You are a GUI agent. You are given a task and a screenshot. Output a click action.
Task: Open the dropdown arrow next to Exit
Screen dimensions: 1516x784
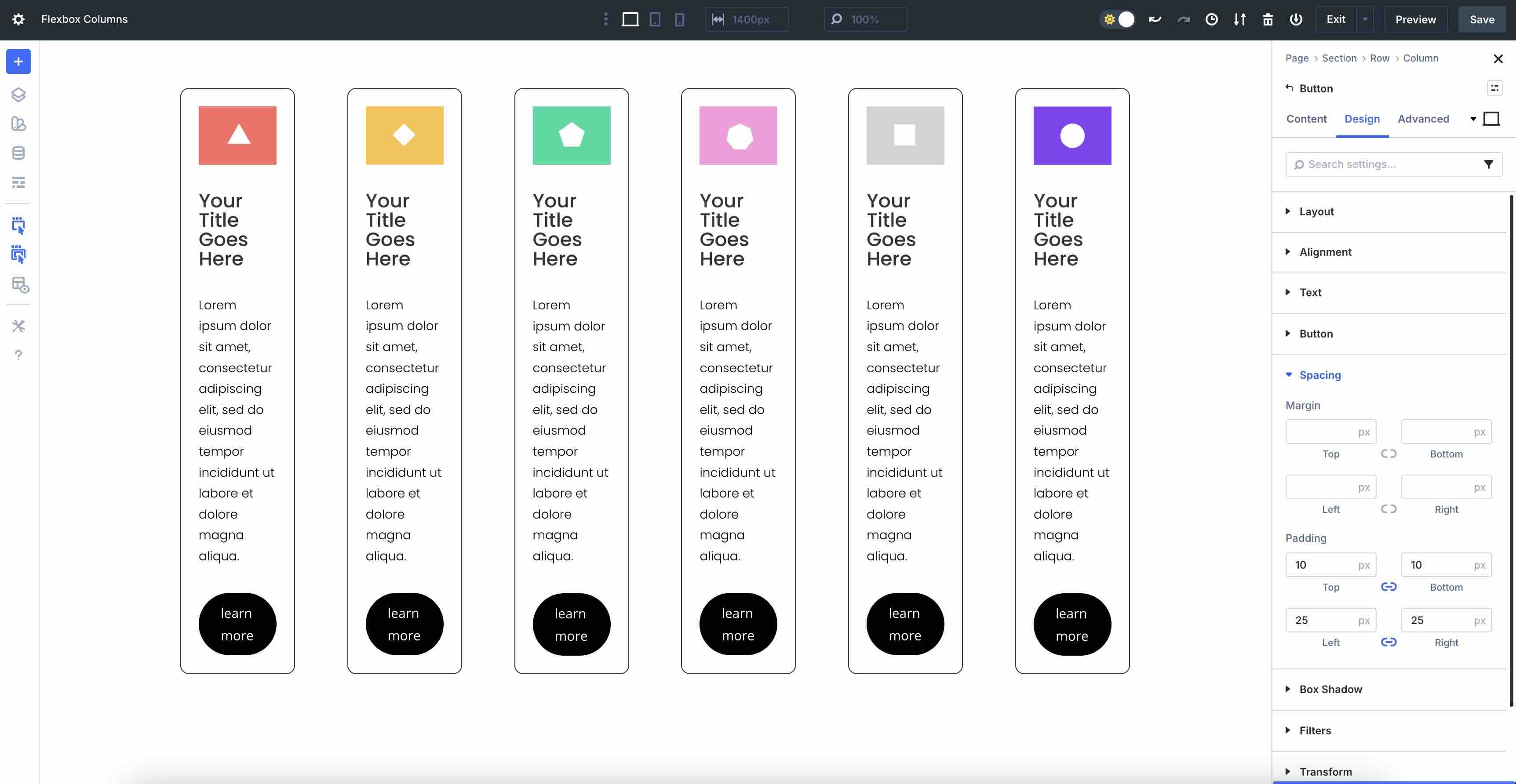[x=1365, y=19]
